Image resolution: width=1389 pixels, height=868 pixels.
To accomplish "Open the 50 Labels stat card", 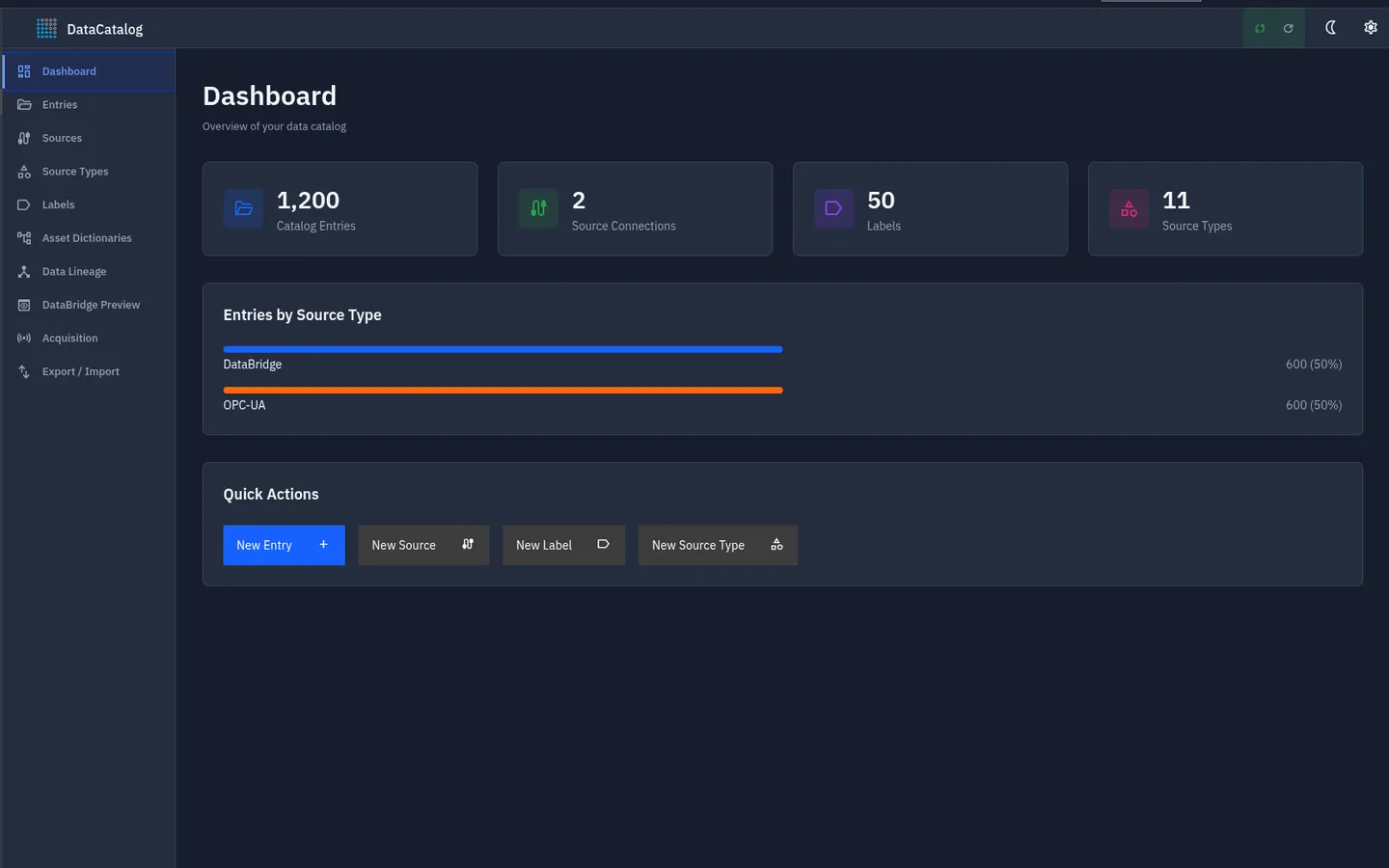I will (930, 208).
